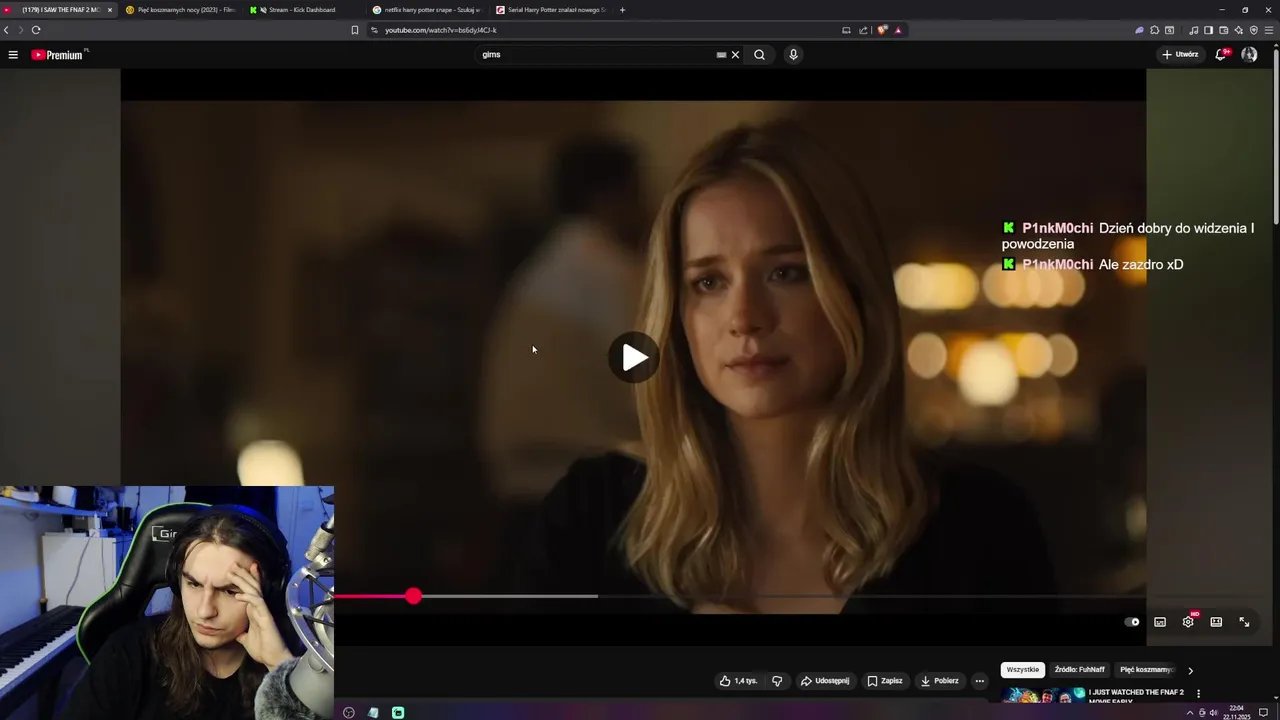Dislike the video with thumbs down
Screen dimensions: 1280x720
(x=777, y=681)
